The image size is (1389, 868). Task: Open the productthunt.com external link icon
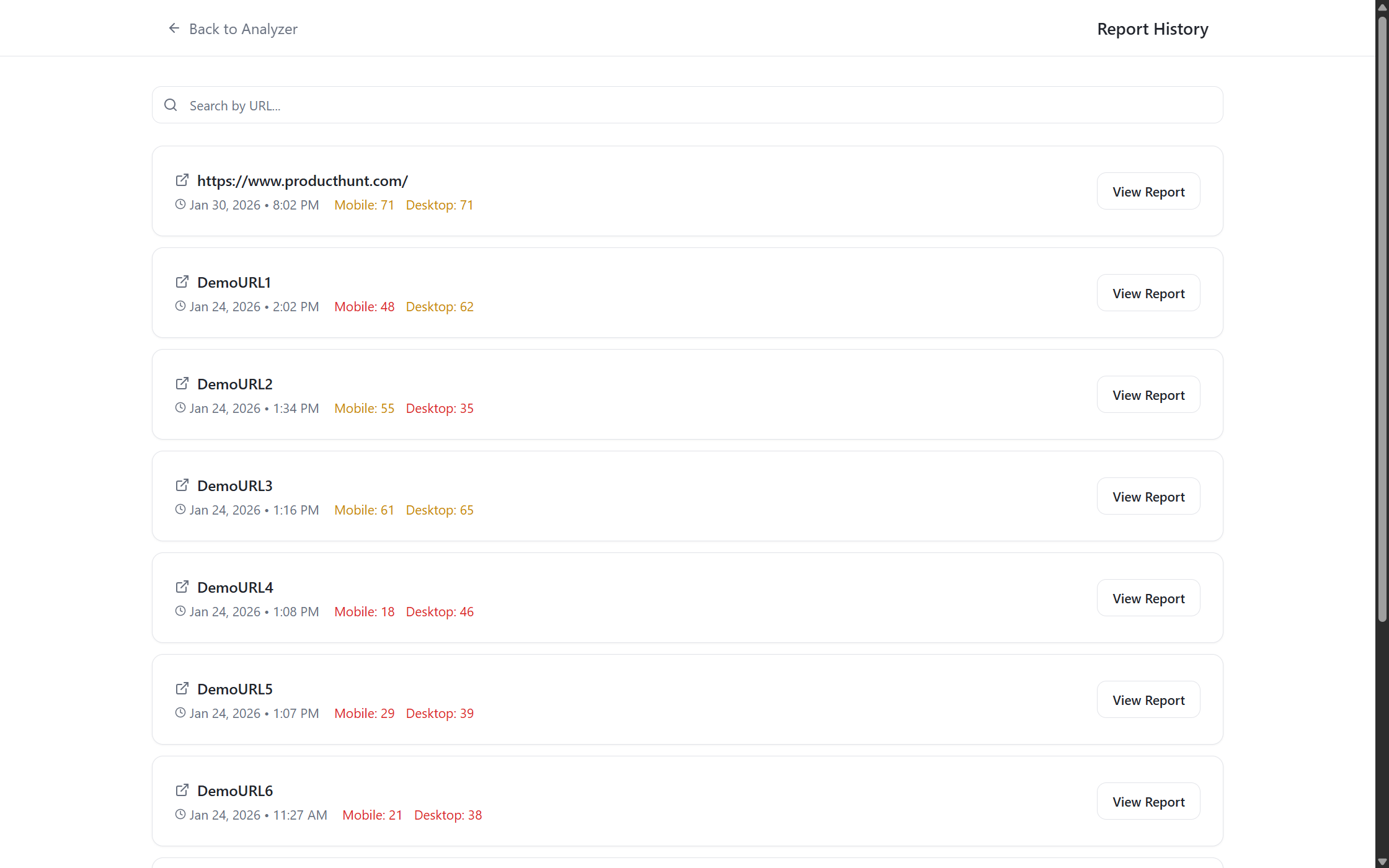[x=182, y=180]
